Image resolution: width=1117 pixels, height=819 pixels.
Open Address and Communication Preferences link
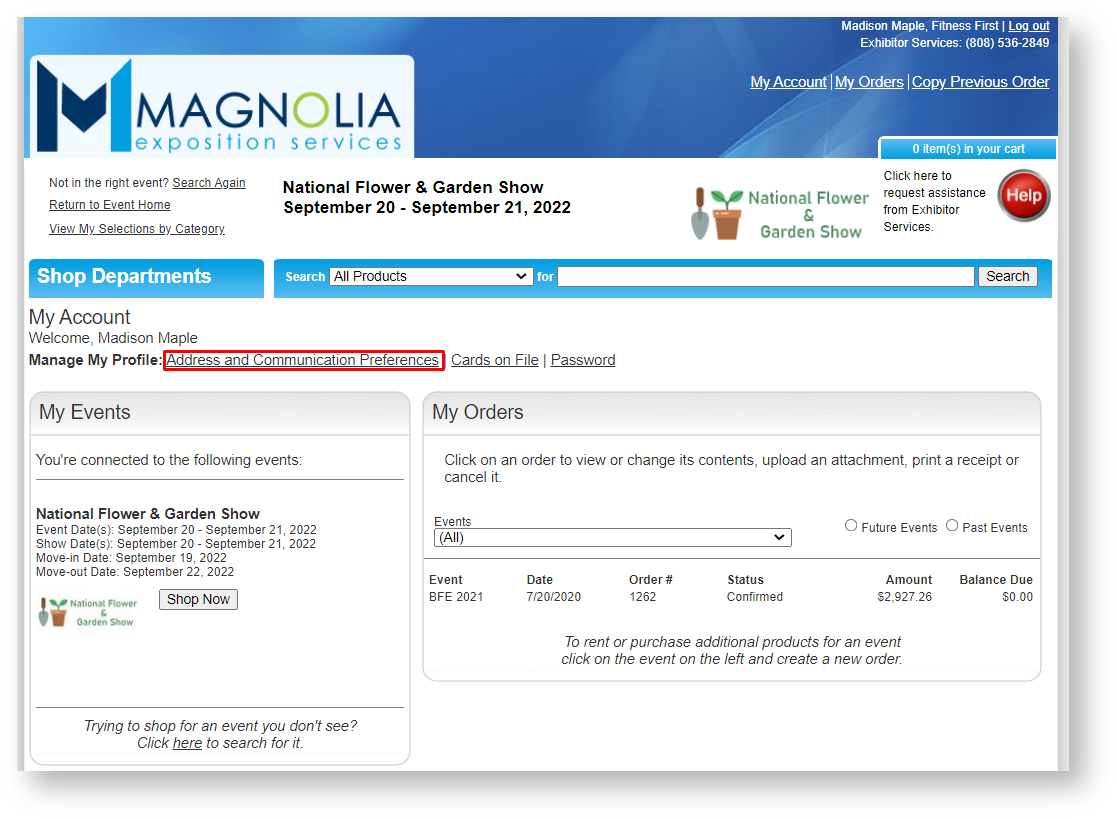click(x=302, y=360)
